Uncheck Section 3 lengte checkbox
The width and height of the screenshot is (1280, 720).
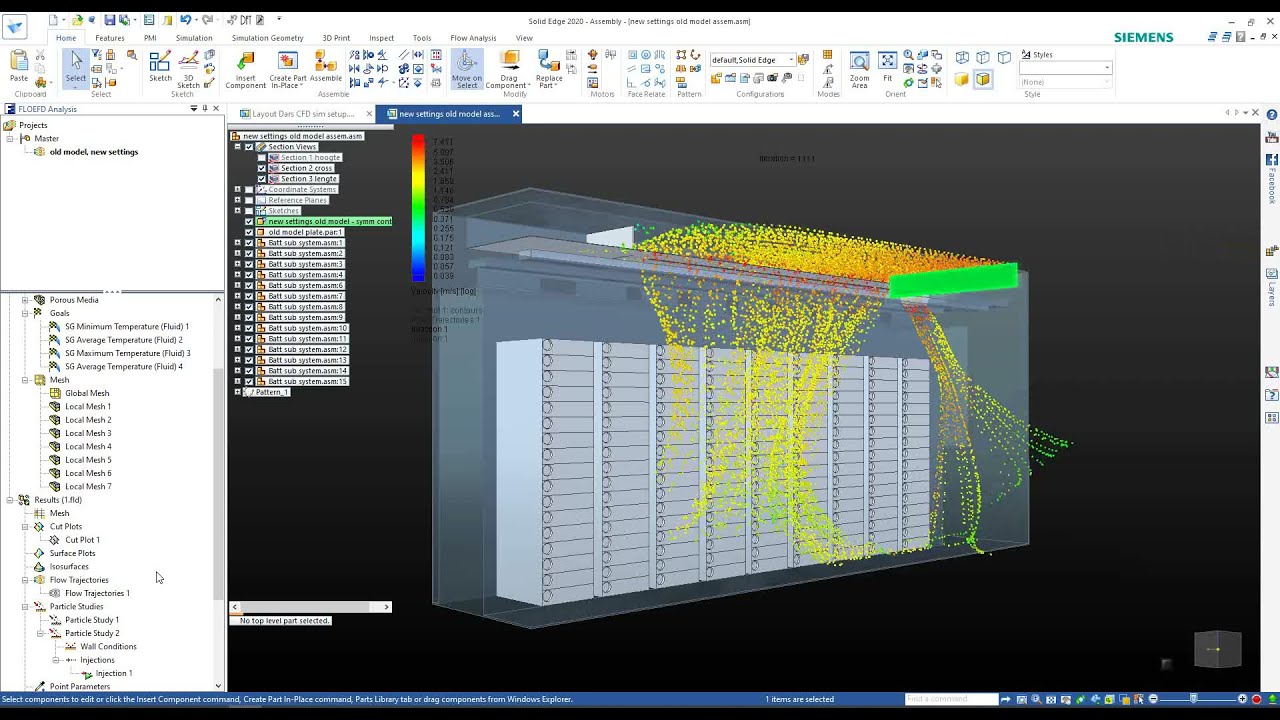[262, 179]
